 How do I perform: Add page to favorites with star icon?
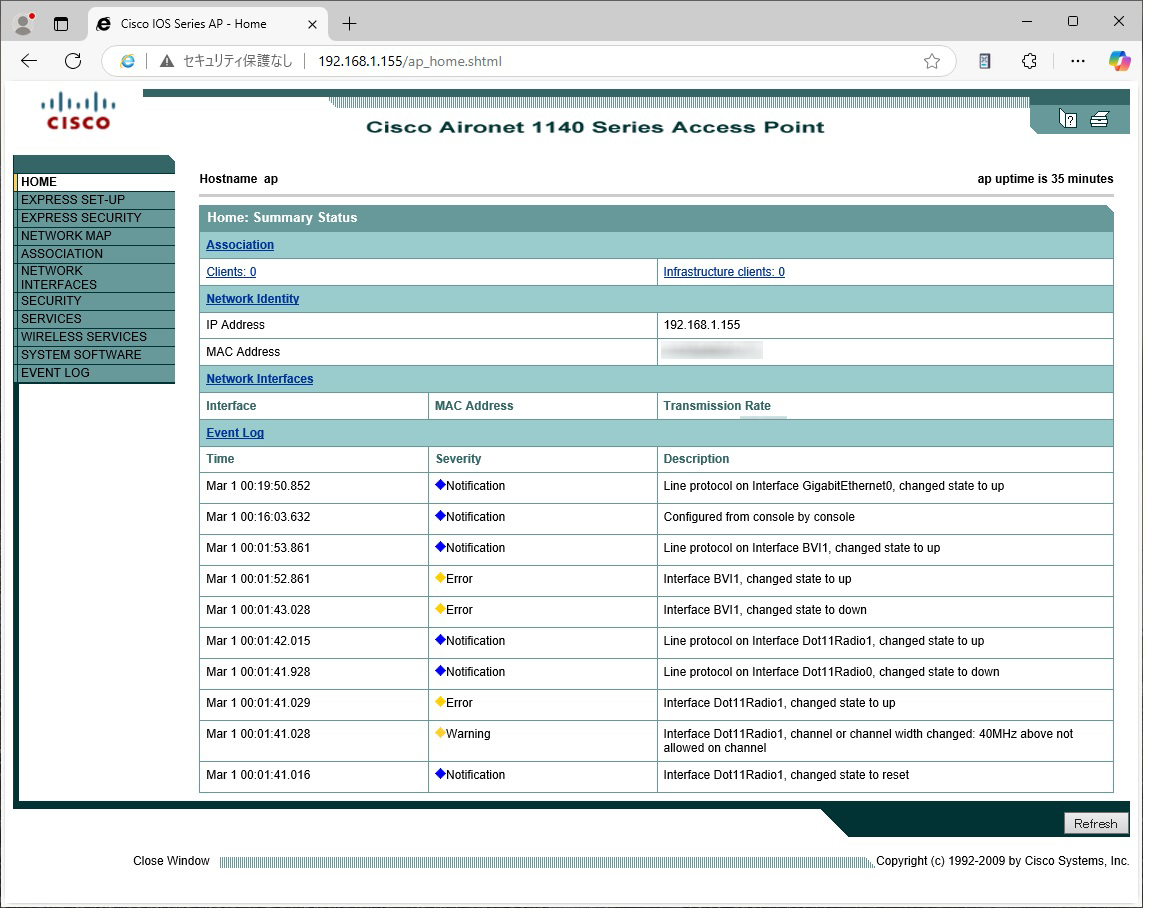click(932, 61)
